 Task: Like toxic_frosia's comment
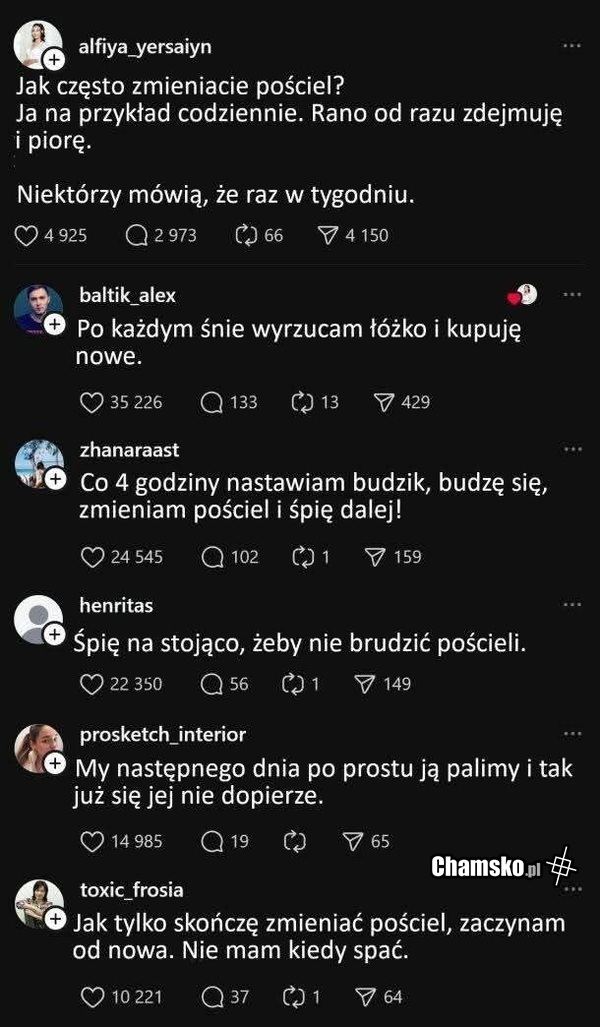[x=92, y=997]
